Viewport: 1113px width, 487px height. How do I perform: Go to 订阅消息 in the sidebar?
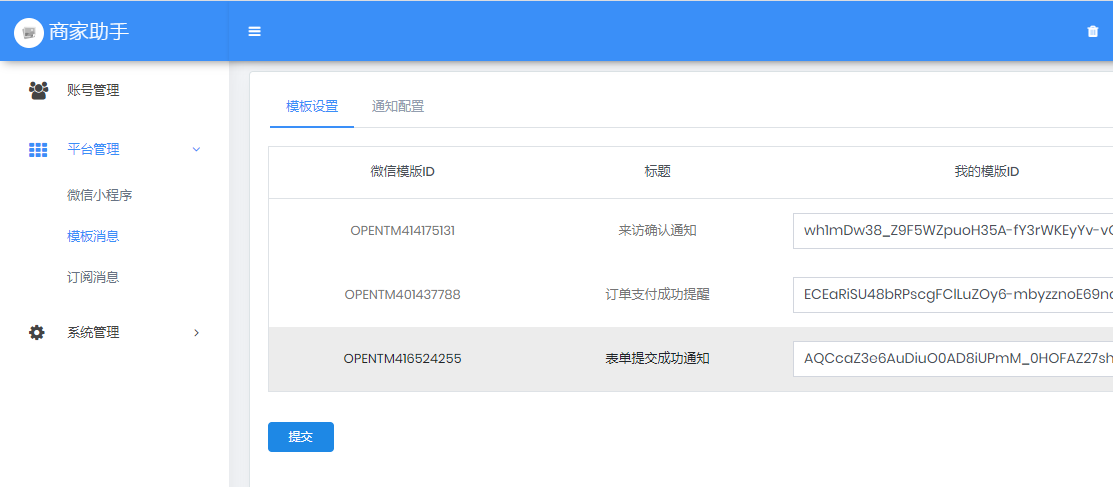[x=93, y=277]
